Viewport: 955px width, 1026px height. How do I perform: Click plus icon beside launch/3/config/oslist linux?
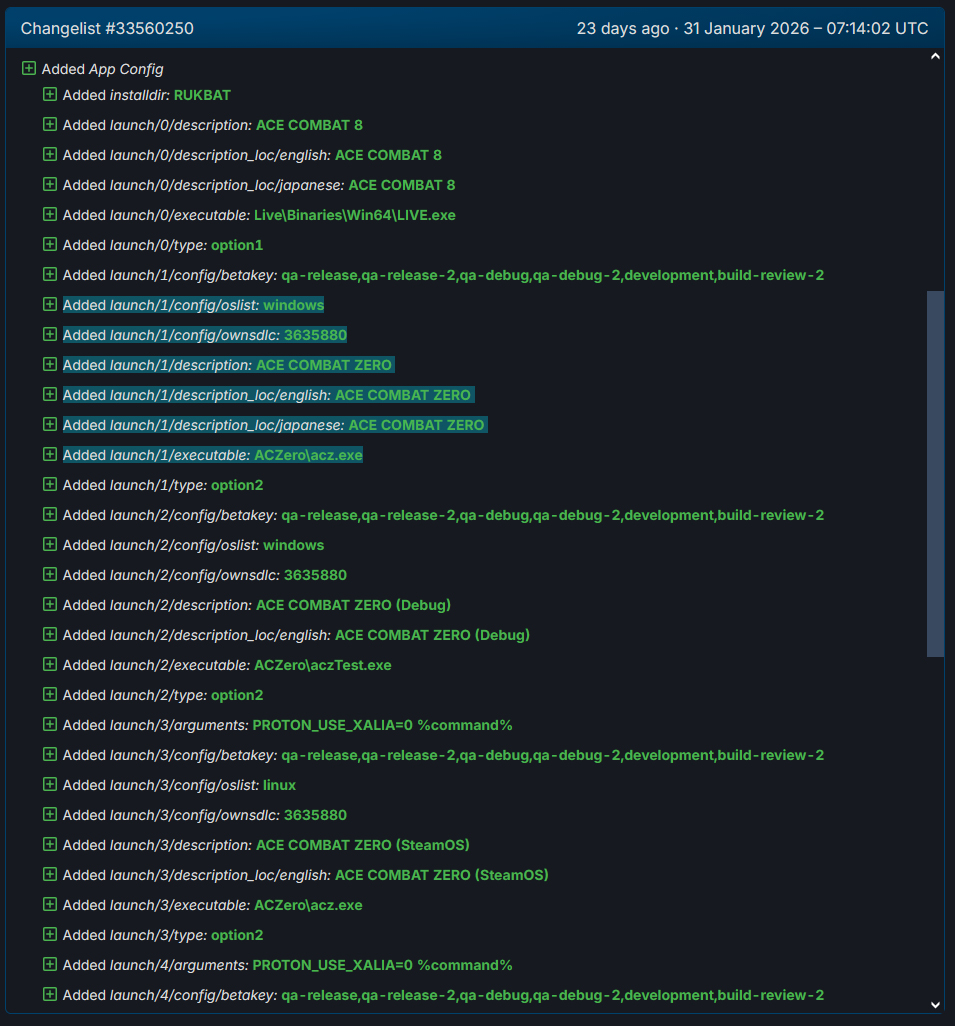click(x=50, y=784)
